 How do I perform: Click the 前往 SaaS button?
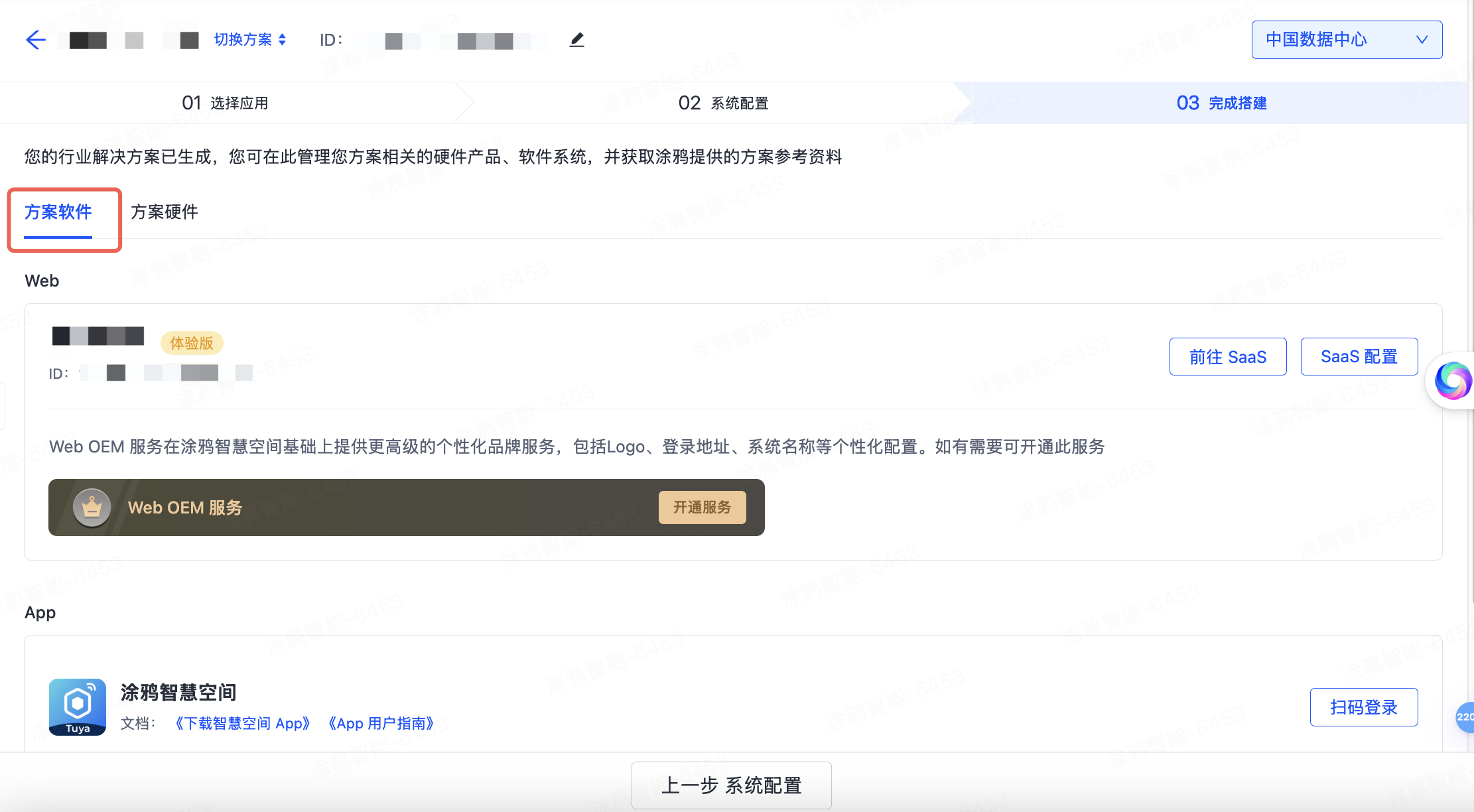(x=1228, y=356)
